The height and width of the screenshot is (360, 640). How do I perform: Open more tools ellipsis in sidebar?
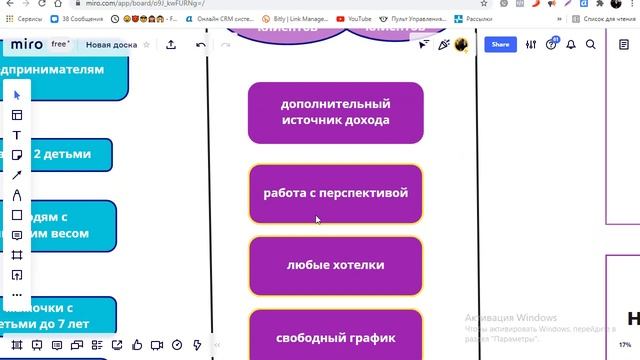(x=17, y=295)
